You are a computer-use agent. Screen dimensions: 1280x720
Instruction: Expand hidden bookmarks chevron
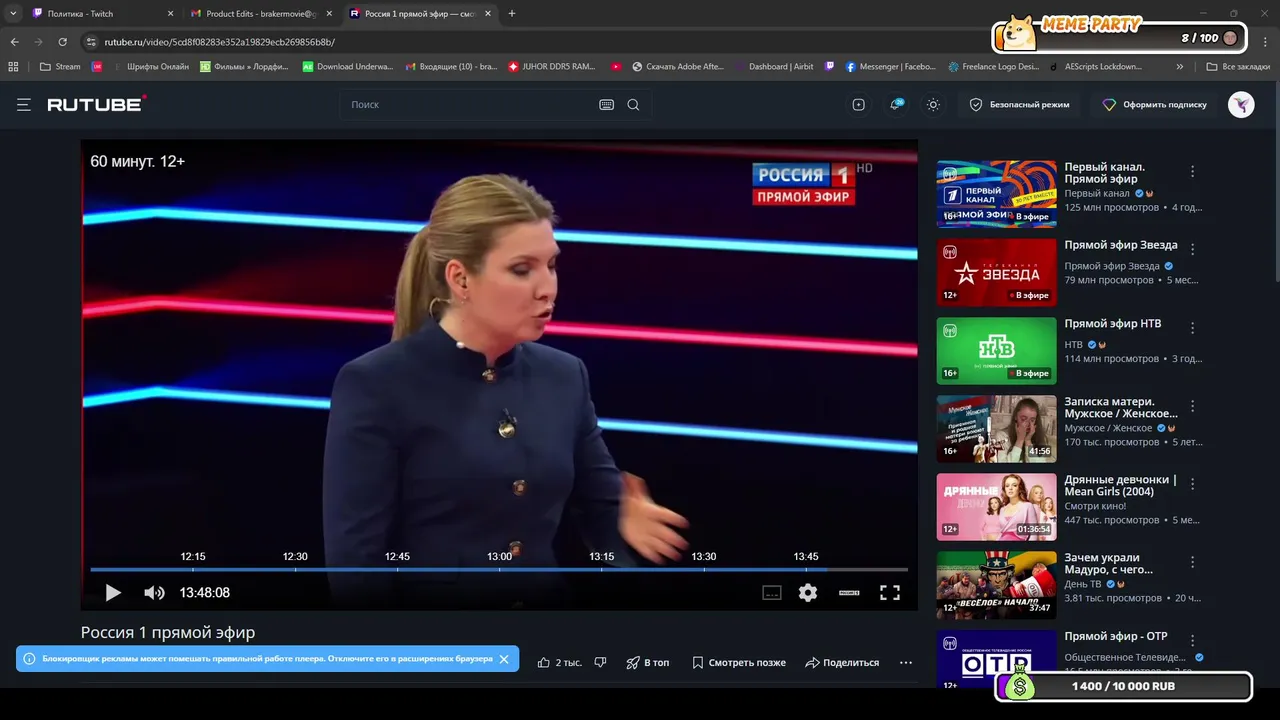1180,67
